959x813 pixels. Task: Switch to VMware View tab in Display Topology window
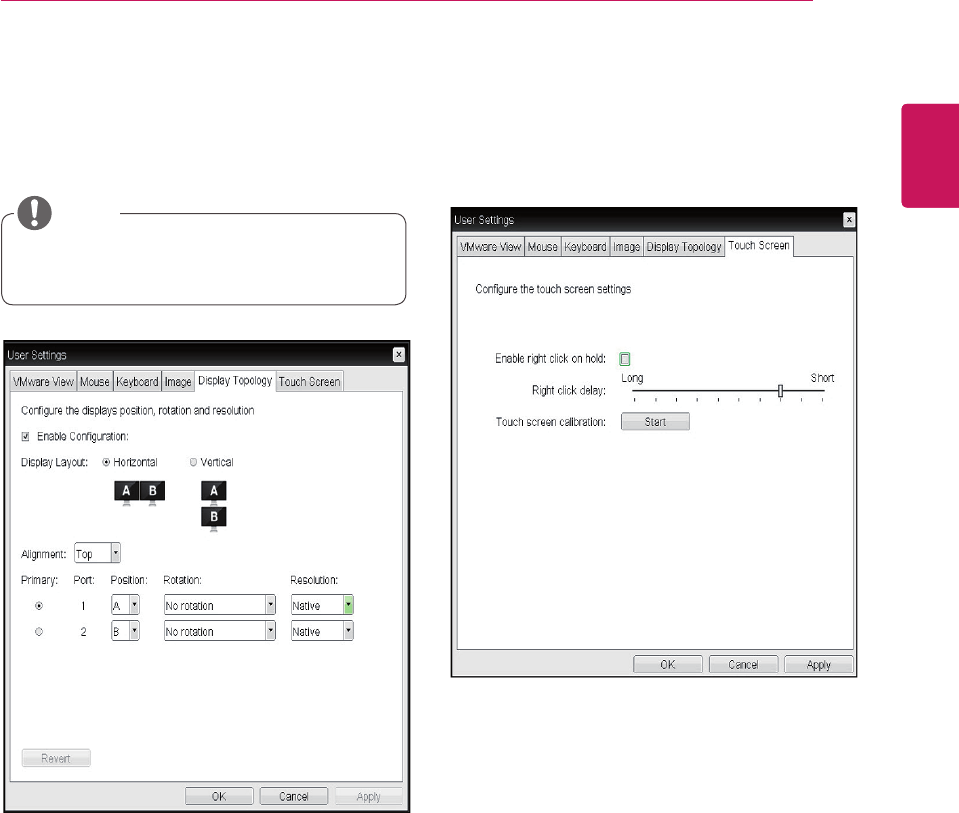[43, 382]
